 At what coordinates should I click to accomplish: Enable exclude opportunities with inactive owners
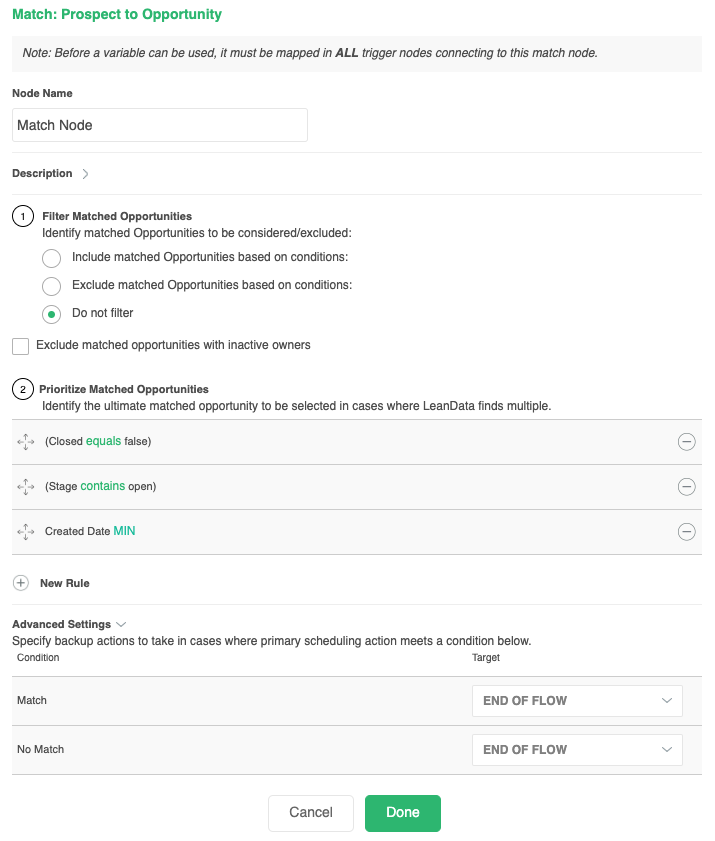(20, 346)
